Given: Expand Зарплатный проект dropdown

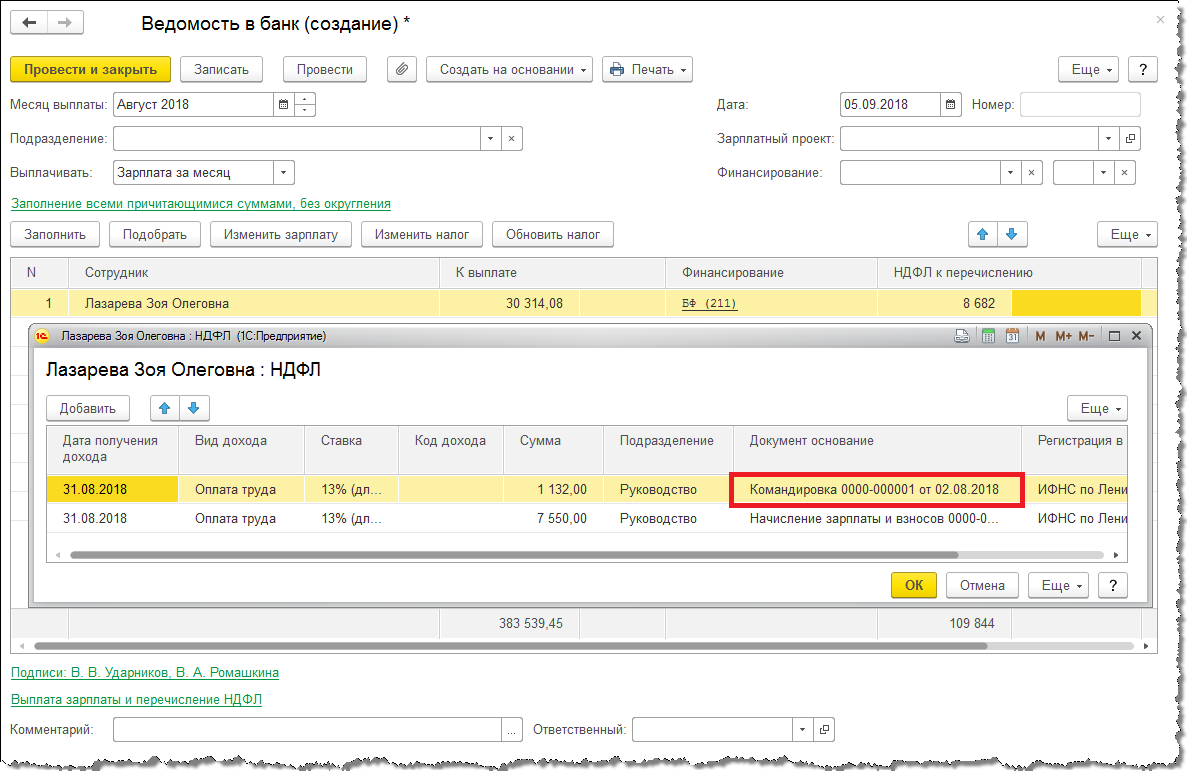Looking at the screenshot, I should 1108,139.
